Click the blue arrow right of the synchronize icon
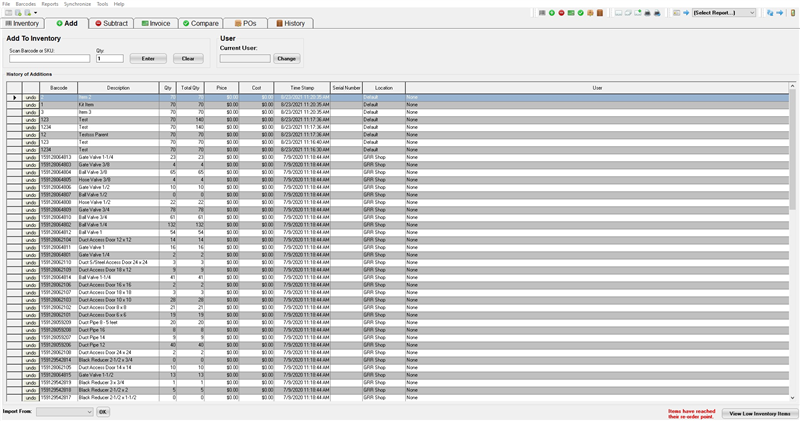Viewport: 800px width, 421px height. 780,13
